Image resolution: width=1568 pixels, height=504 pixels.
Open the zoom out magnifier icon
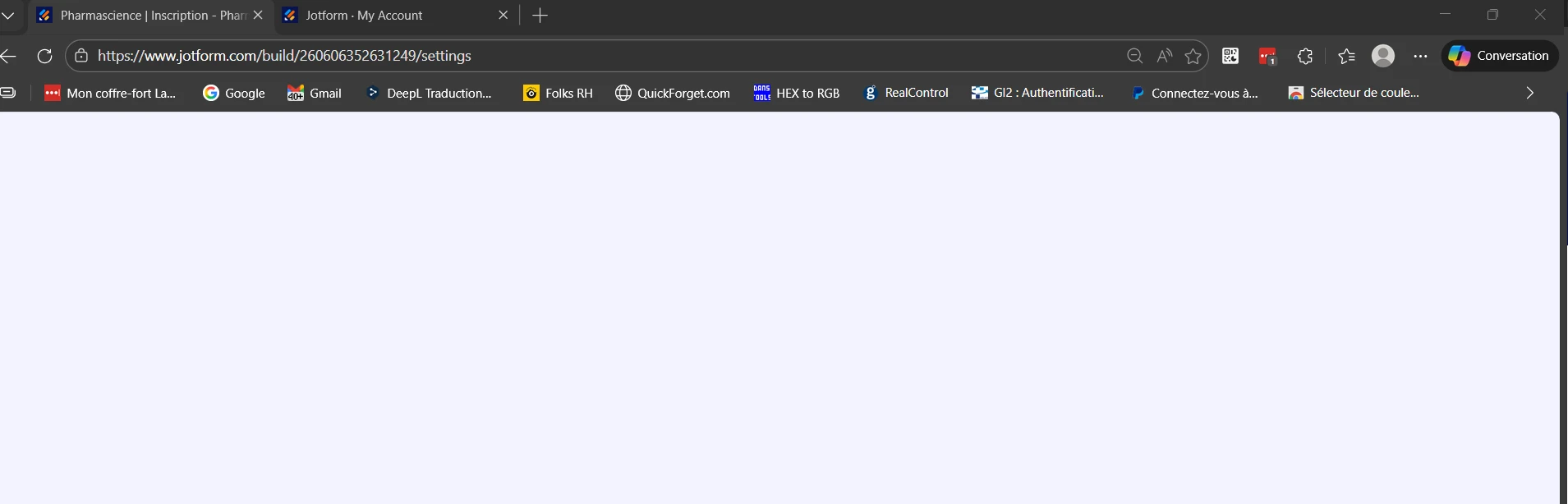pyautogui.click(x=1135, y=56)
